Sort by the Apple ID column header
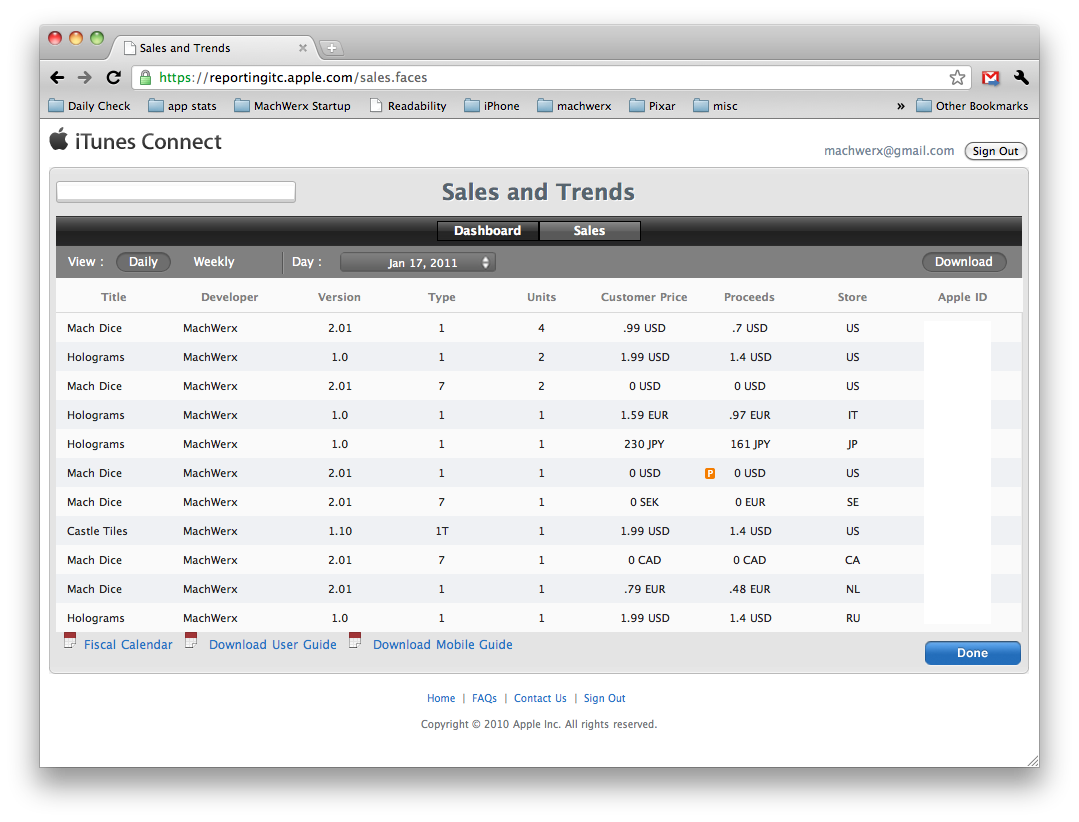 point(963,297)
